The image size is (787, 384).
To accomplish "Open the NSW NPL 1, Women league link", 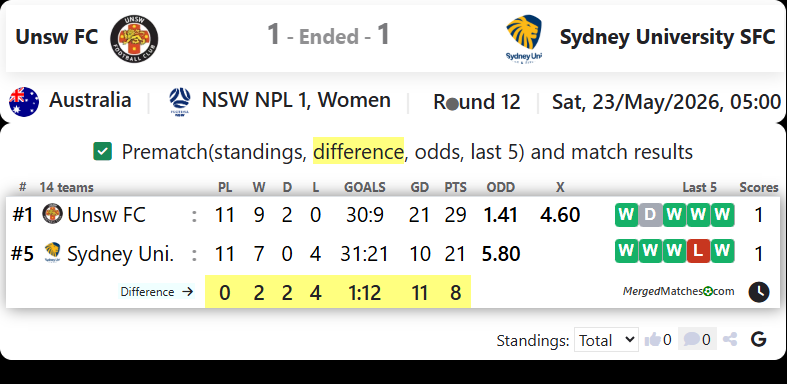I will click(296, 100).
